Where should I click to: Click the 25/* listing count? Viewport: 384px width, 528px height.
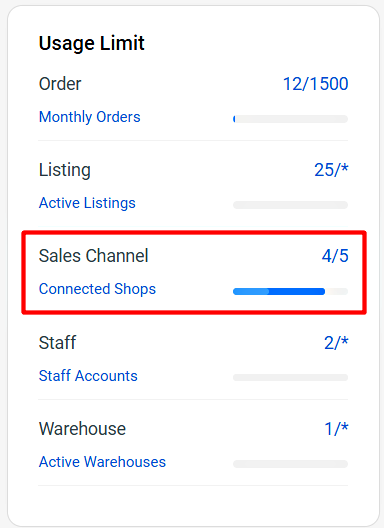331,170
